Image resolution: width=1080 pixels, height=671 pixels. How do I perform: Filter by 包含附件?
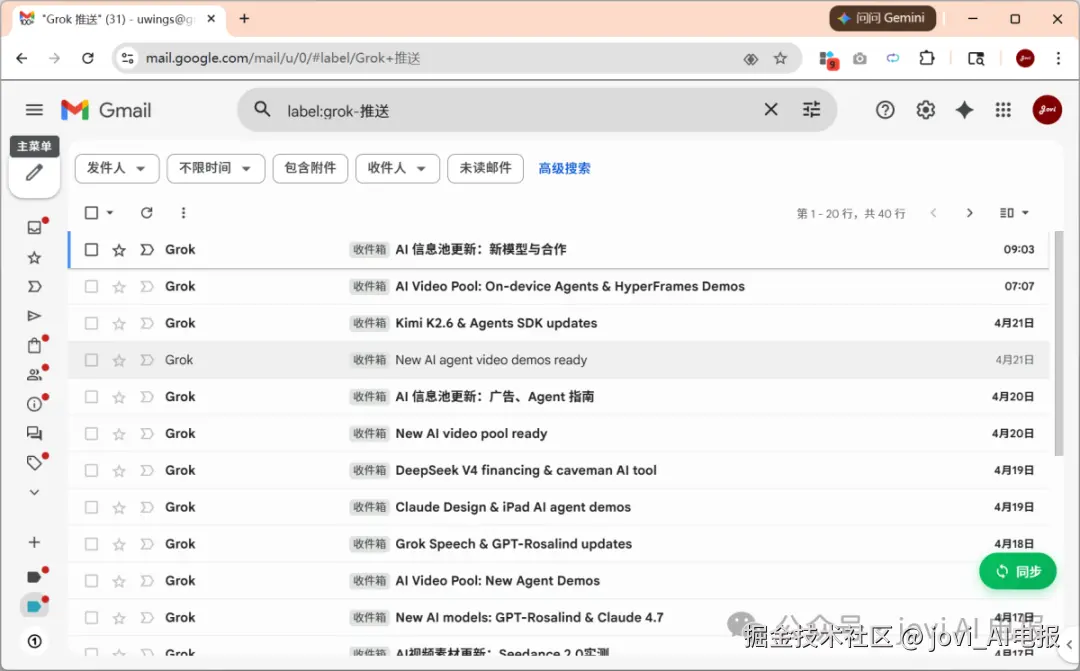coord(310,168)
